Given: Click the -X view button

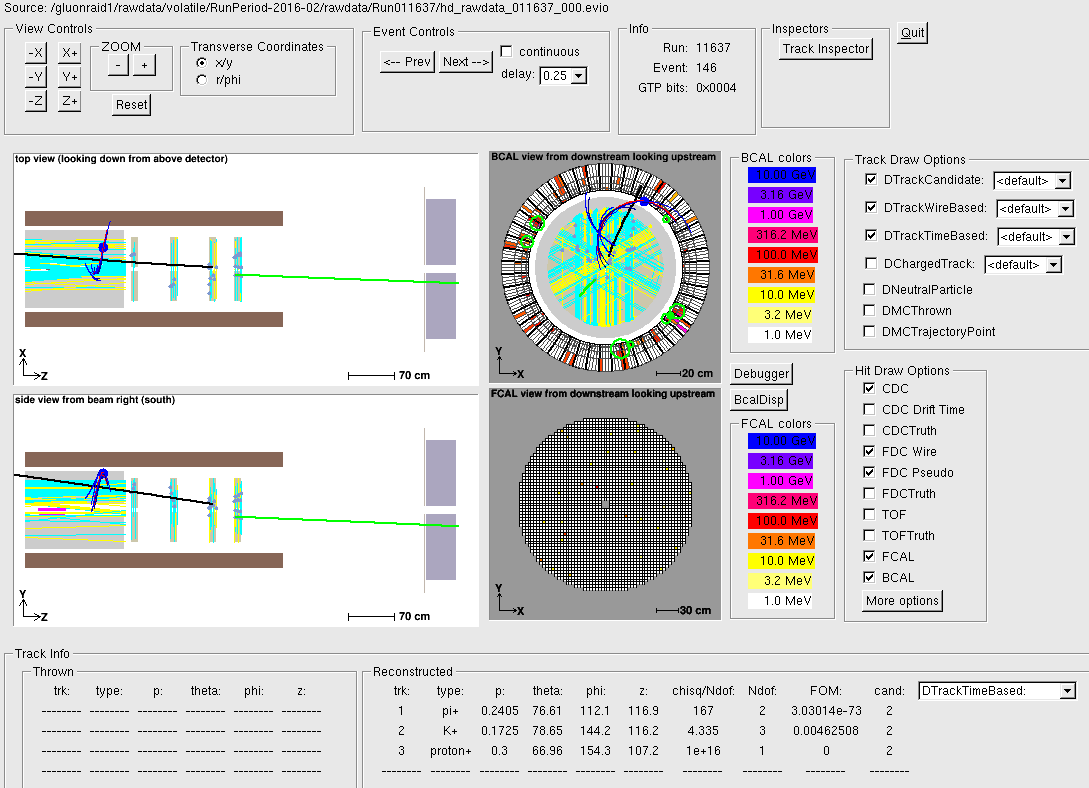Looking at the screenshot, I should [35, 53].
